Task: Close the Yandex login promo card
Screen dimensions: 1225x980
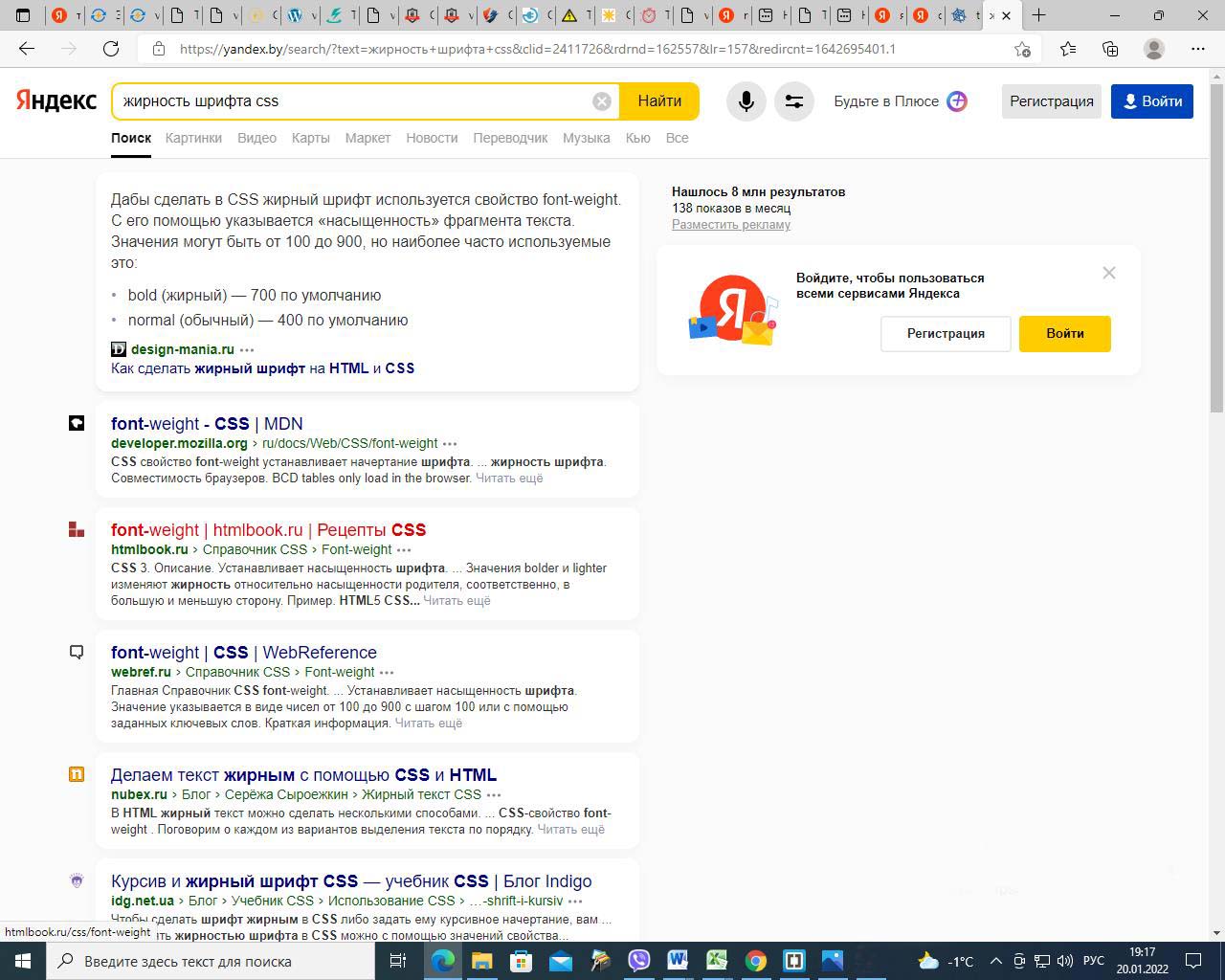Action: pyautogui.click(x=1108, y=273)
